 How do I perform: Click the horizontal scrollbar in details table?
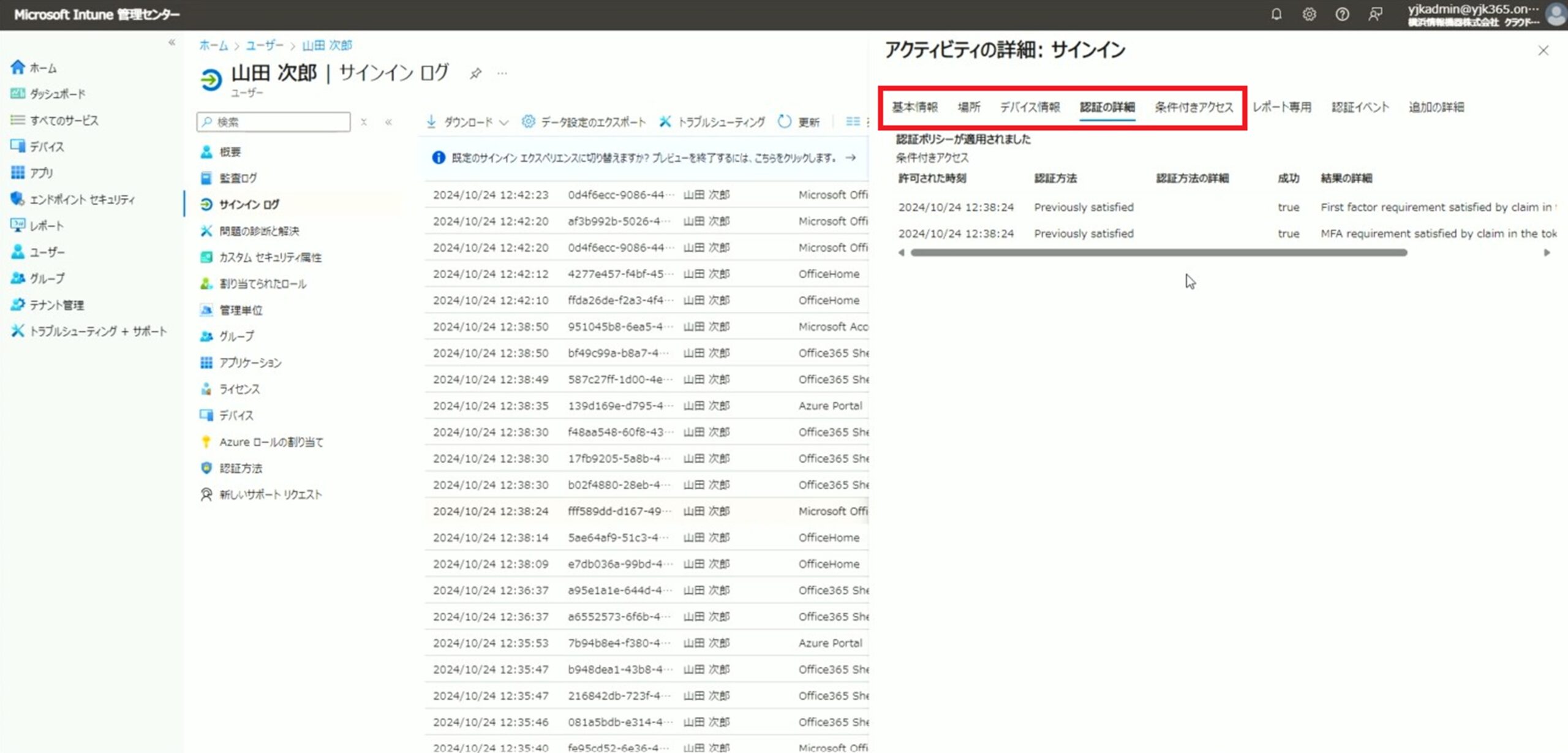point(1158,252)
